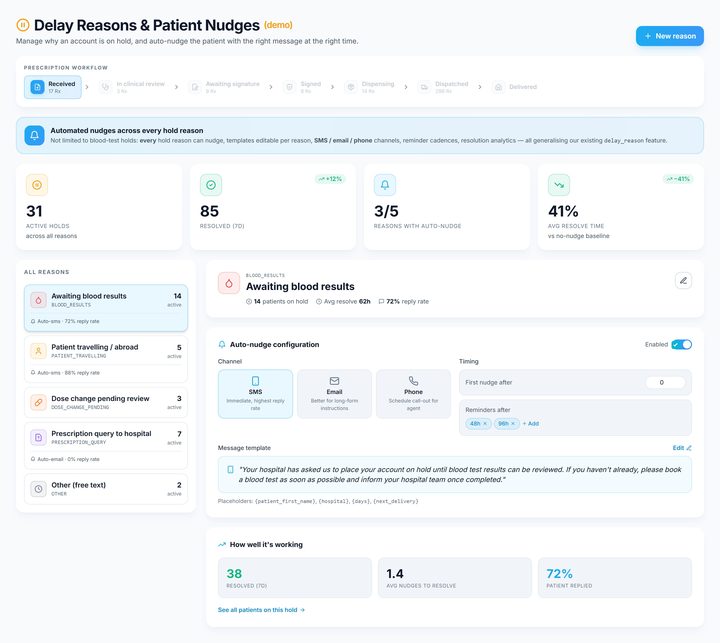This screenshot has width=720, height=643.
Task: Remove the 48h reminder chip
Action: tap(485, 423)
